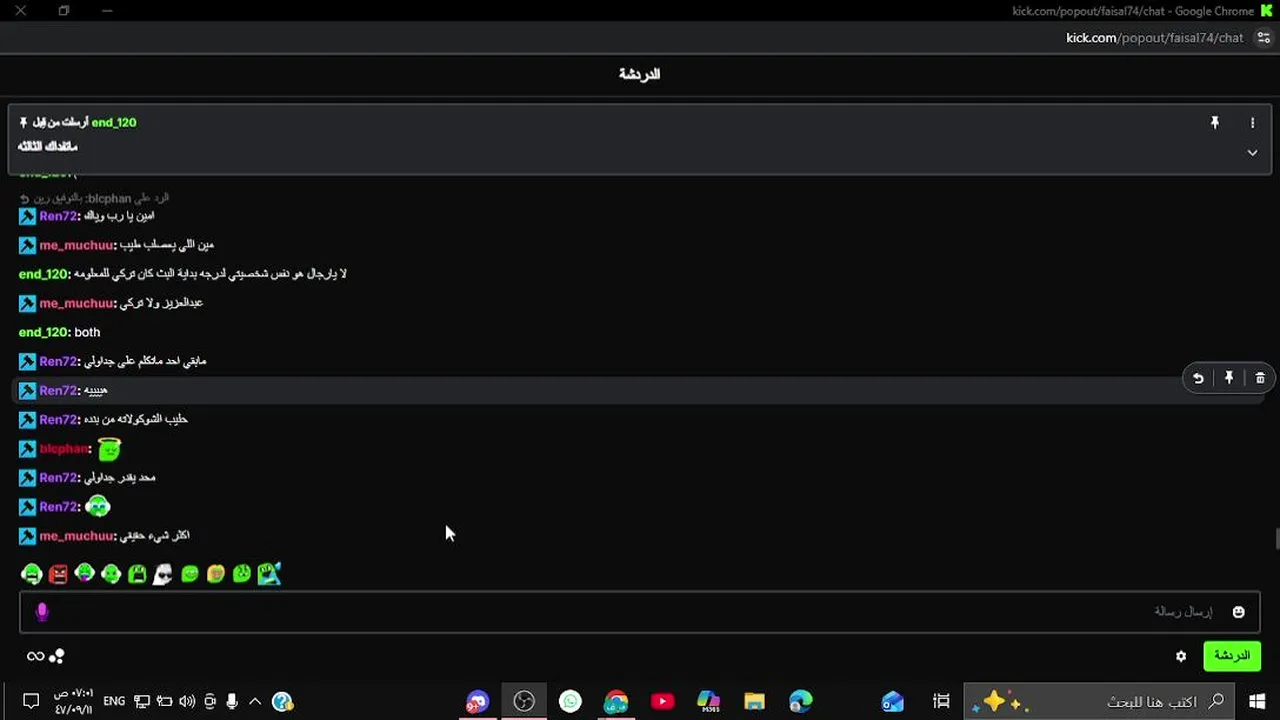Click the 'both' message text

point(87,332)
